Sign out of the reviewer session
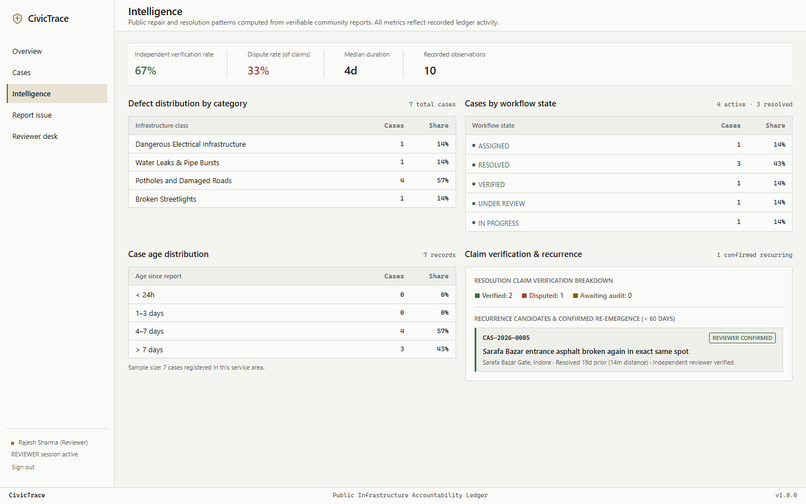Viewport: 806px width, 504px height. pyautogui.click(x=23, y=467)
